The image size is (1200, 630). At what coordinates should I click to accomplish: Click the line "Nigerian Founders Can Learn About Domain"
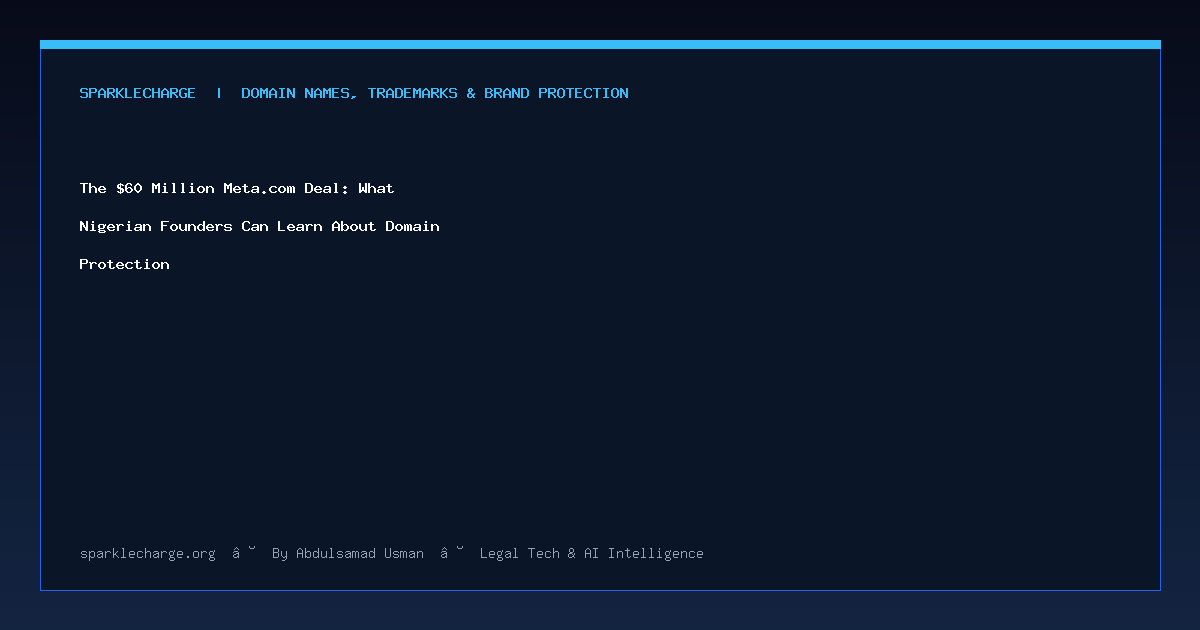260,226
